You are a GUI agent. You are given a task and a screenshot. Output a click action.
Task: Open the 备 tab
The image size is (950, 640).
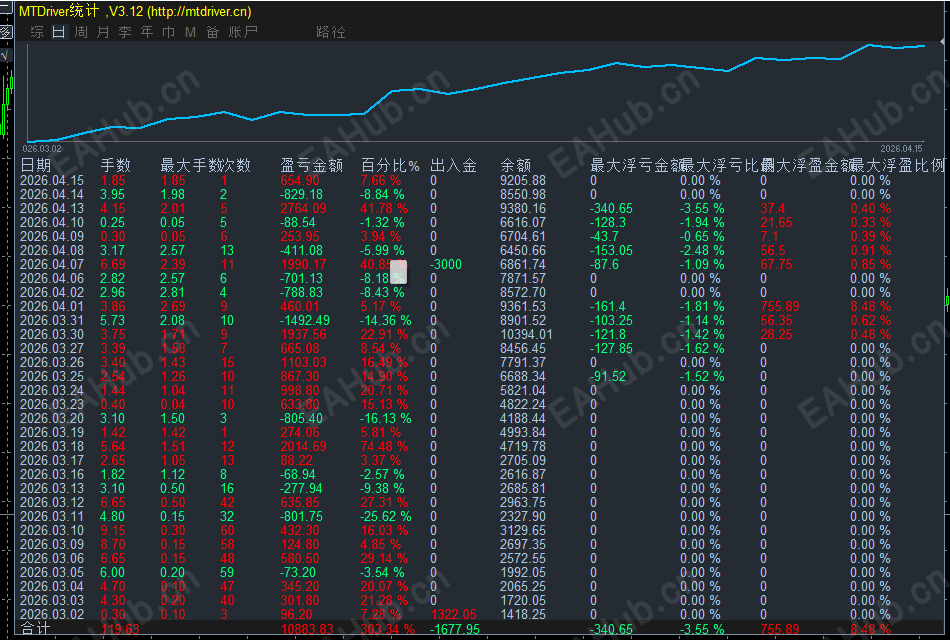point(212,32)
